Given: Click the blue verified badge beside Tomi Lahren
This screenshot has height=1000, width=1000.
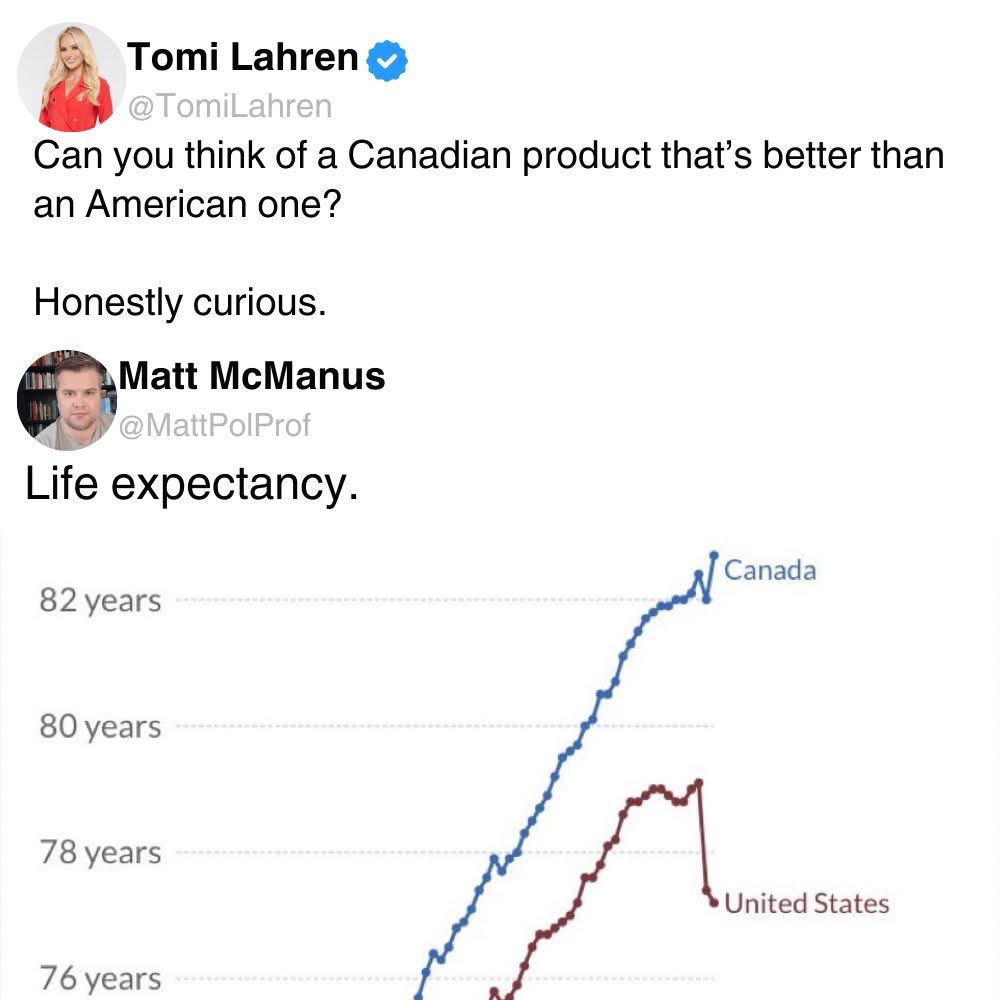Looking at the screenshot, I should click(387, 61).
